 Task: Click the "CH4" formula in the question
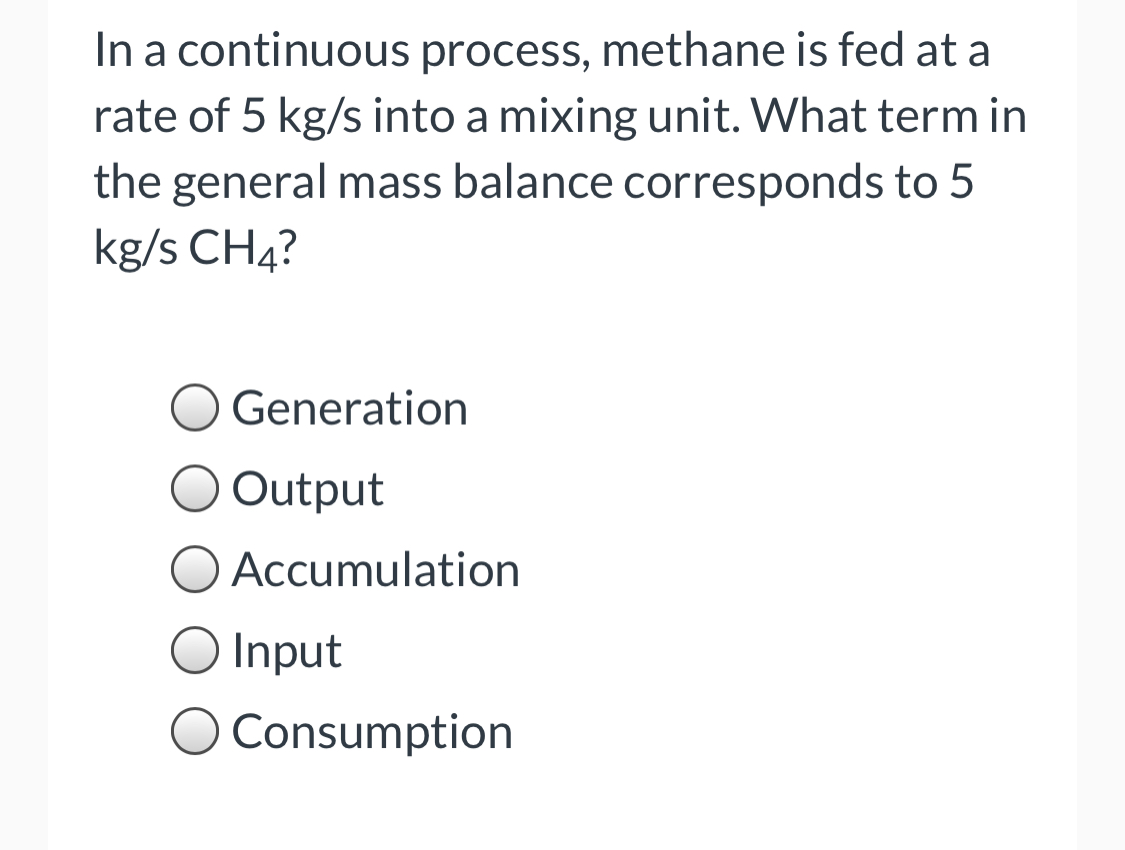pyautogui.click(x=233, y=248)
